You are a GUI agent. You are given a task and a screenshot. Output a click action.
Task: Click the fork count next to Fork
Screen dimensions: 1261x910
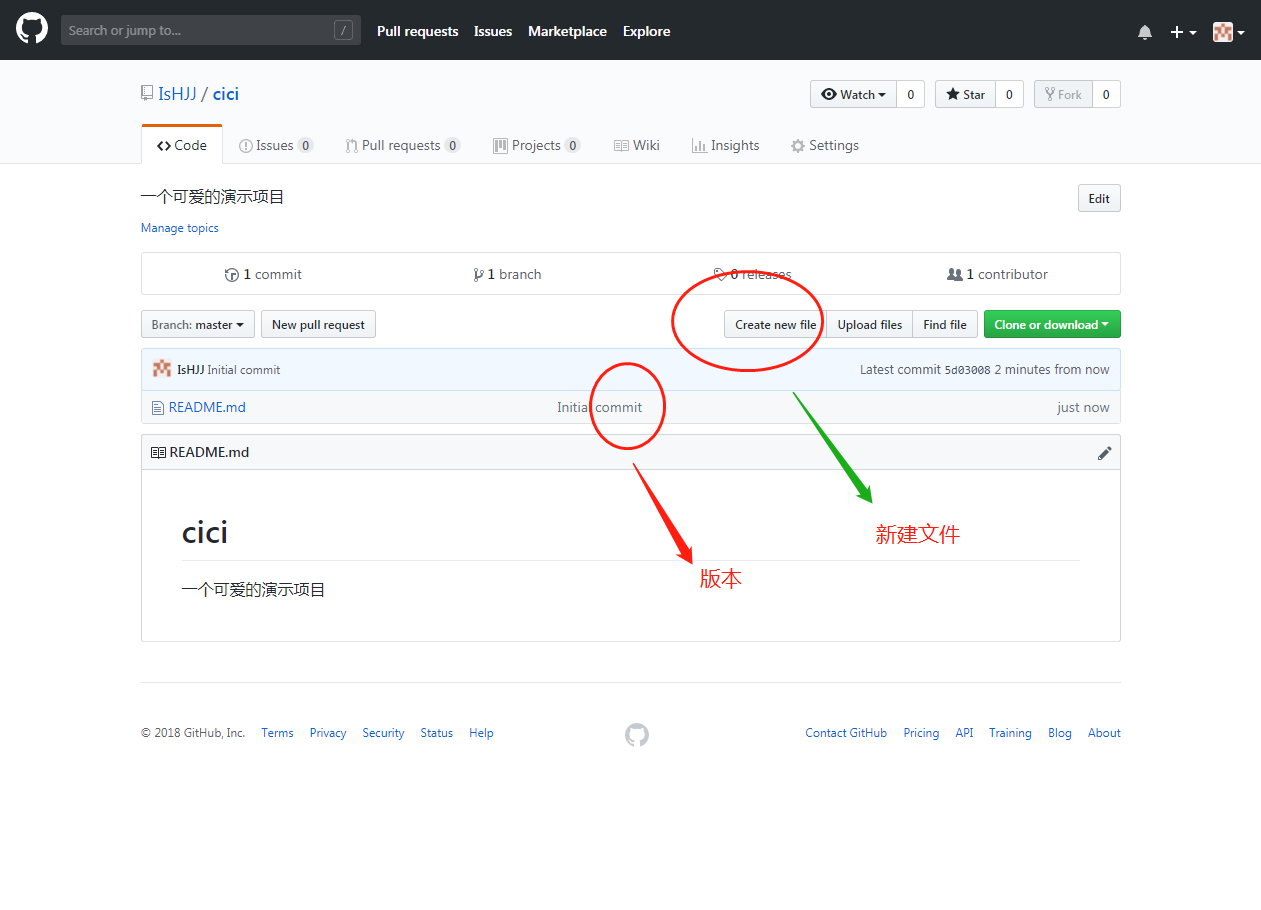point(1106,94)
